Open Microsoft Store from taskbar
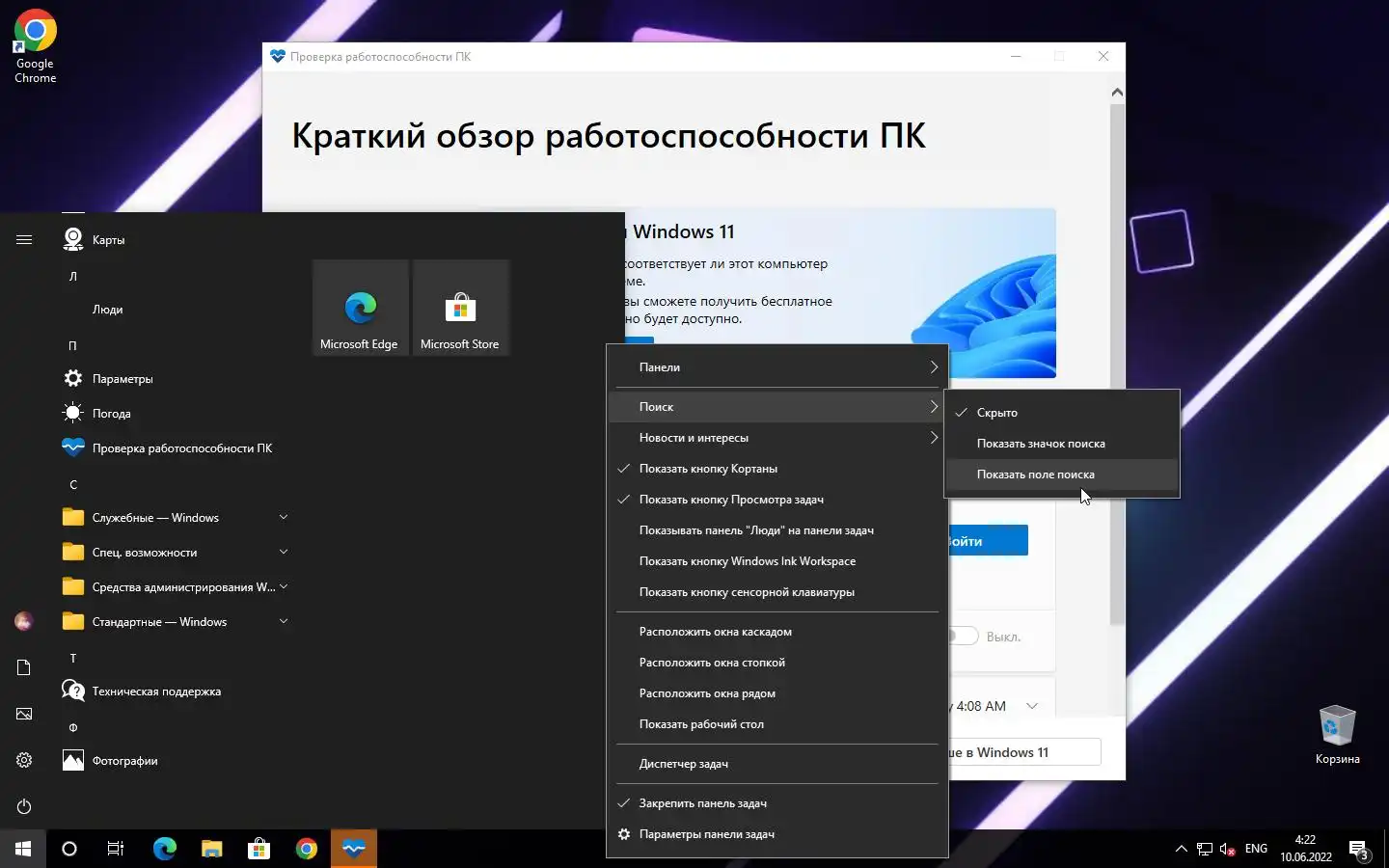Screen dimensions: 1389x868 pyautogui.click(x=259, y=849)
